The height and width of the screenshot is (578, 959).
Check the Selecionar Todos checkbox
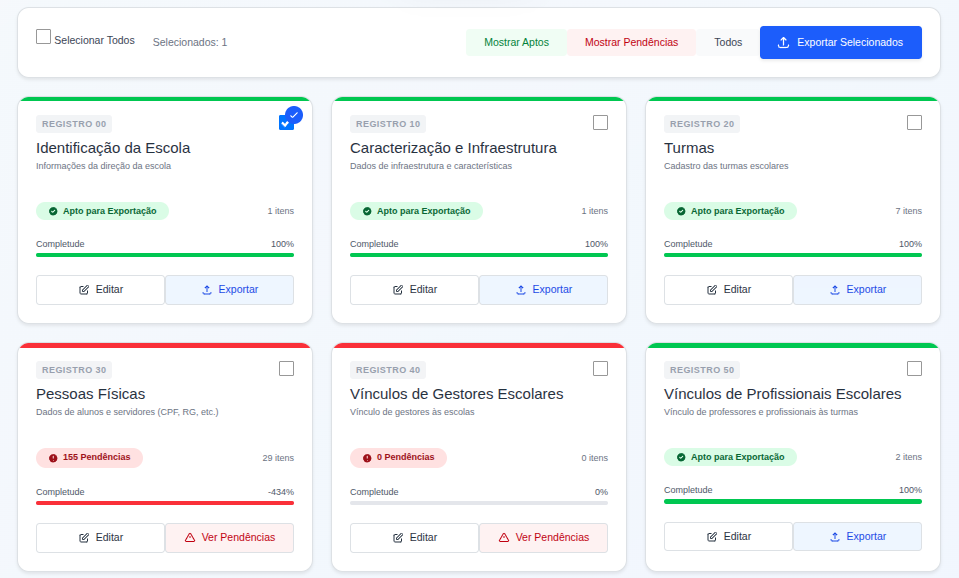point(43,37)
